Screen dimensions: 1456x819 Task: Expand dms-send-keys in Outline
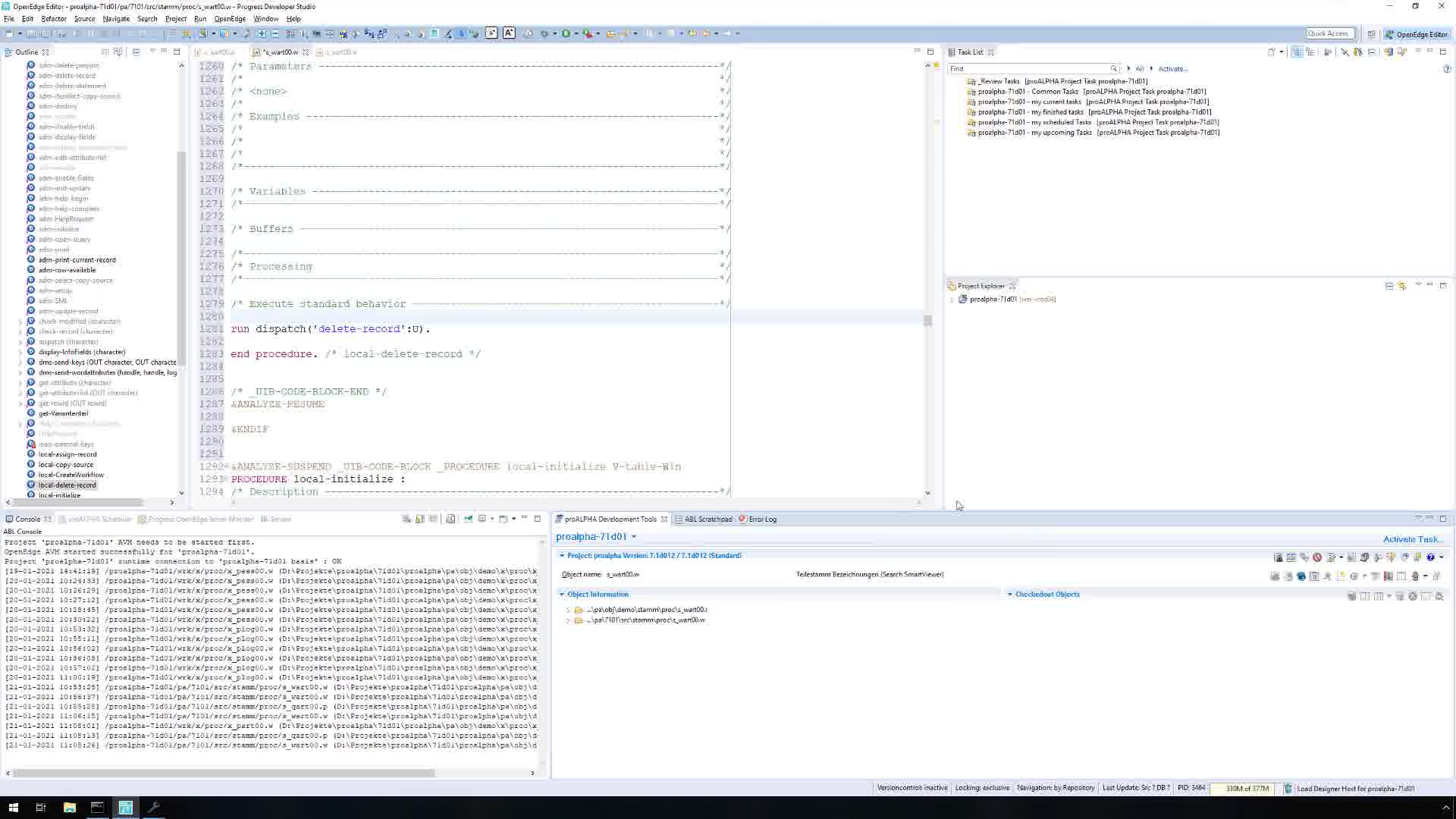(20, 362)
